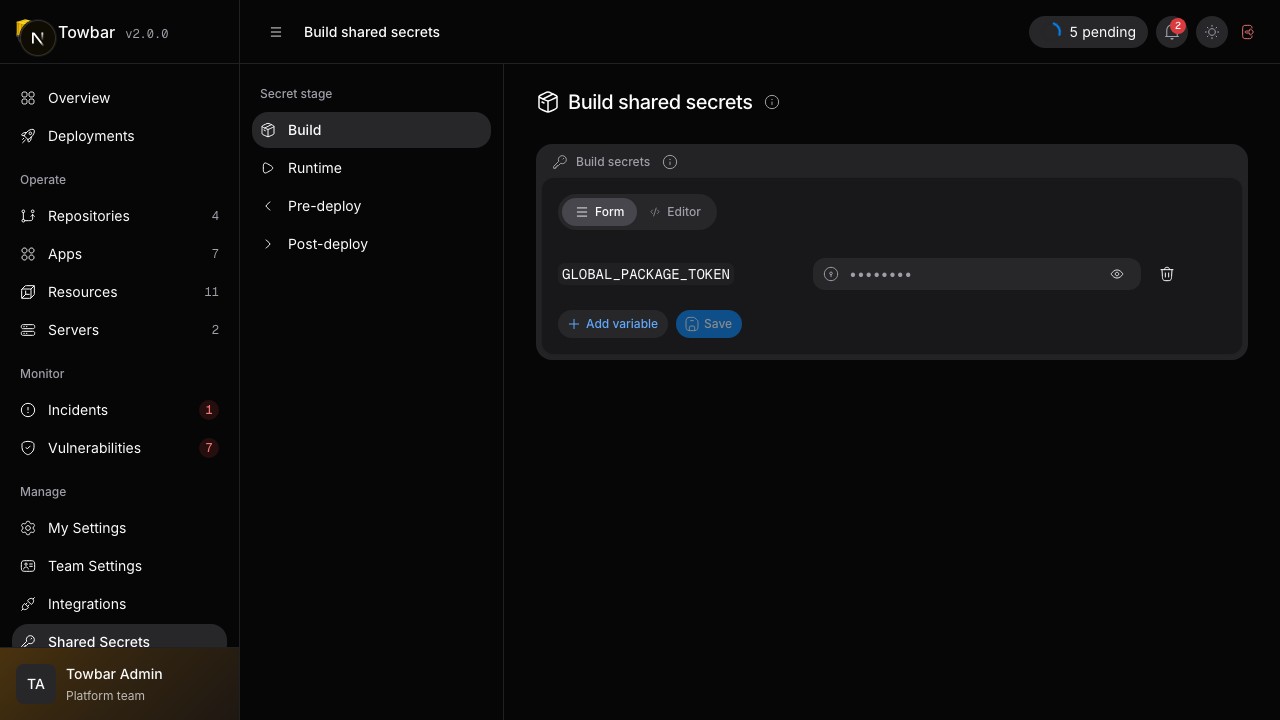Screen dimensions: 1280x720
Task: Click the Apps grid icon
Action: [28, 254]
